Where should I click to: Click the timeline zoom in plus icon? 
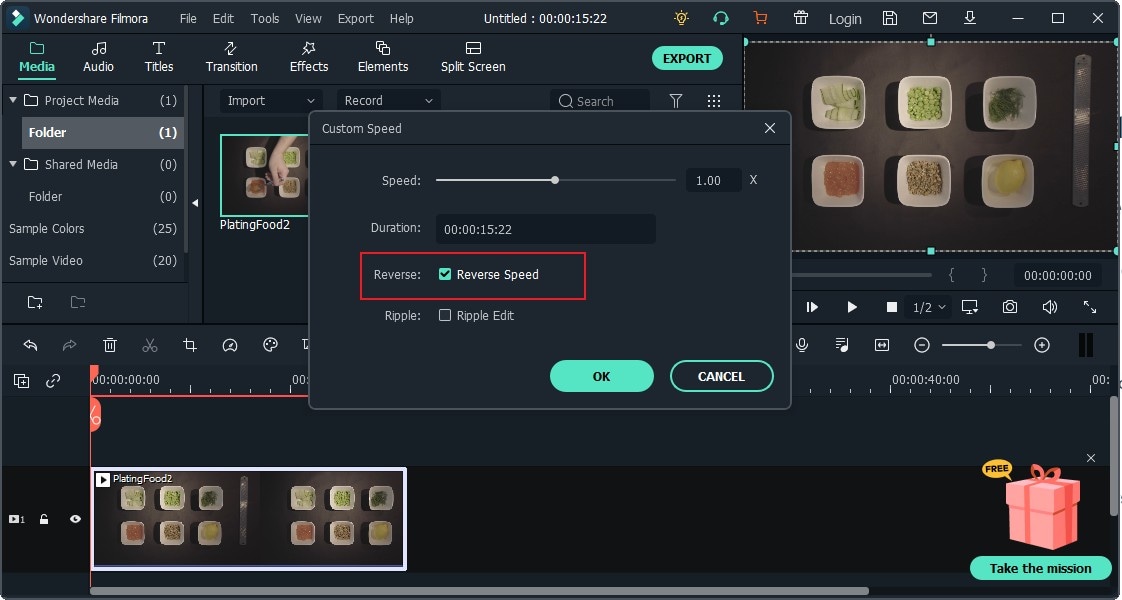(1042, 345)
